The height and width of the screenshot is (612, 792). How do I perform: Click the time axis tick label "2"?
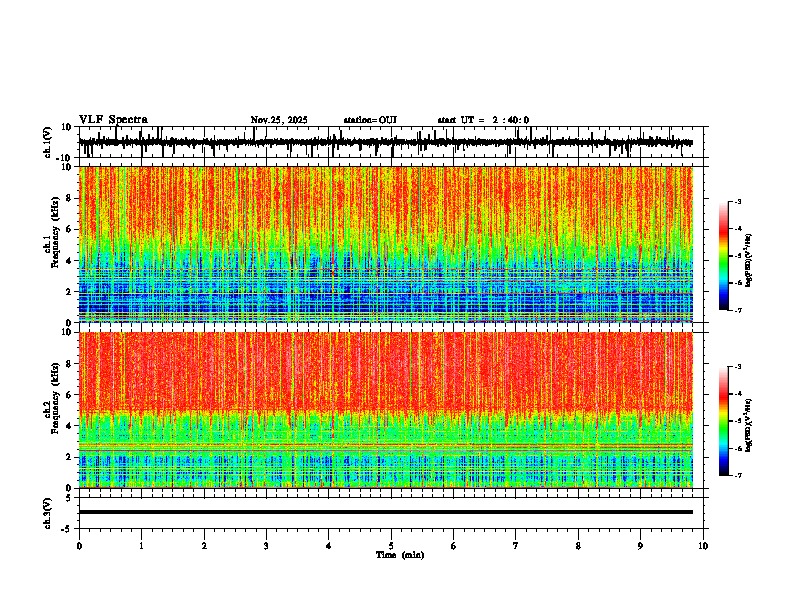pyautogui.click(x=204, y=546)
